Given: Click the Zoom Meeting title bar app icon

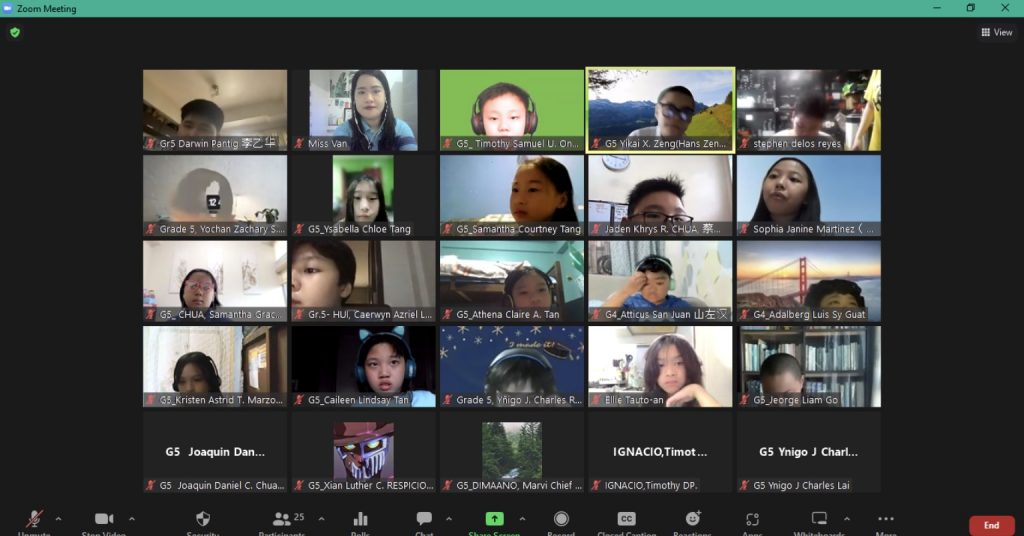Looking at the screenshot, I should click(x=8, y=8).
